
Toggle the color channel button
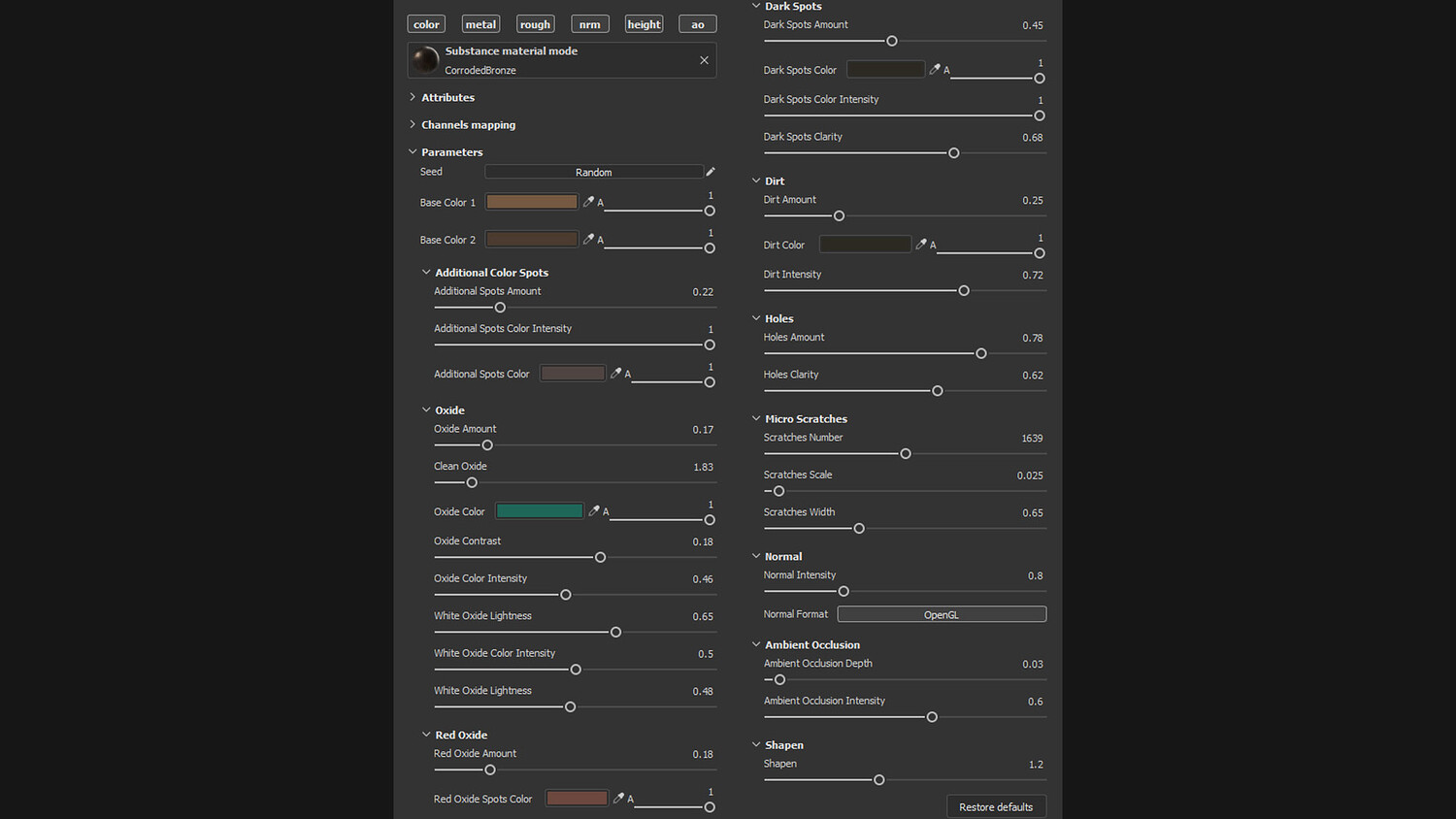426,24
